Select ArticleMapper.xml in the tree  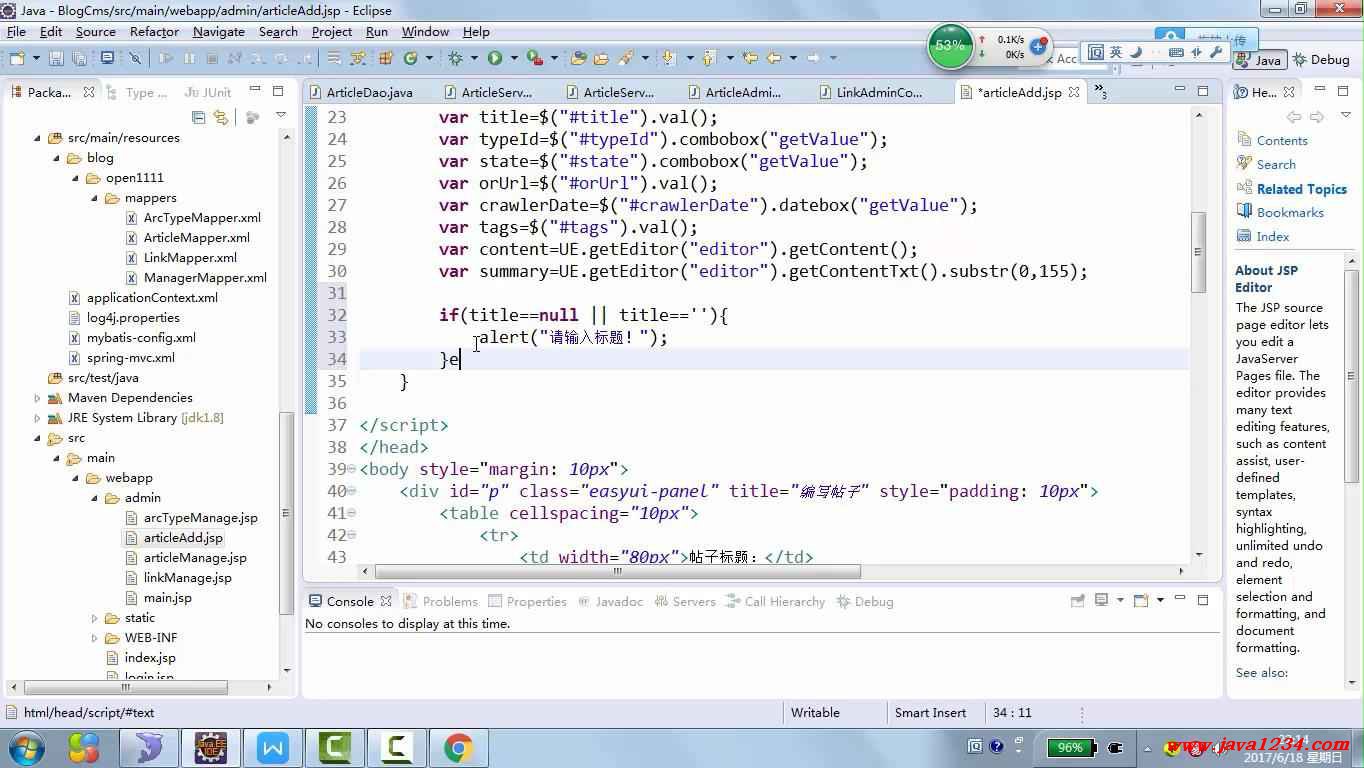tap(196, 238)
